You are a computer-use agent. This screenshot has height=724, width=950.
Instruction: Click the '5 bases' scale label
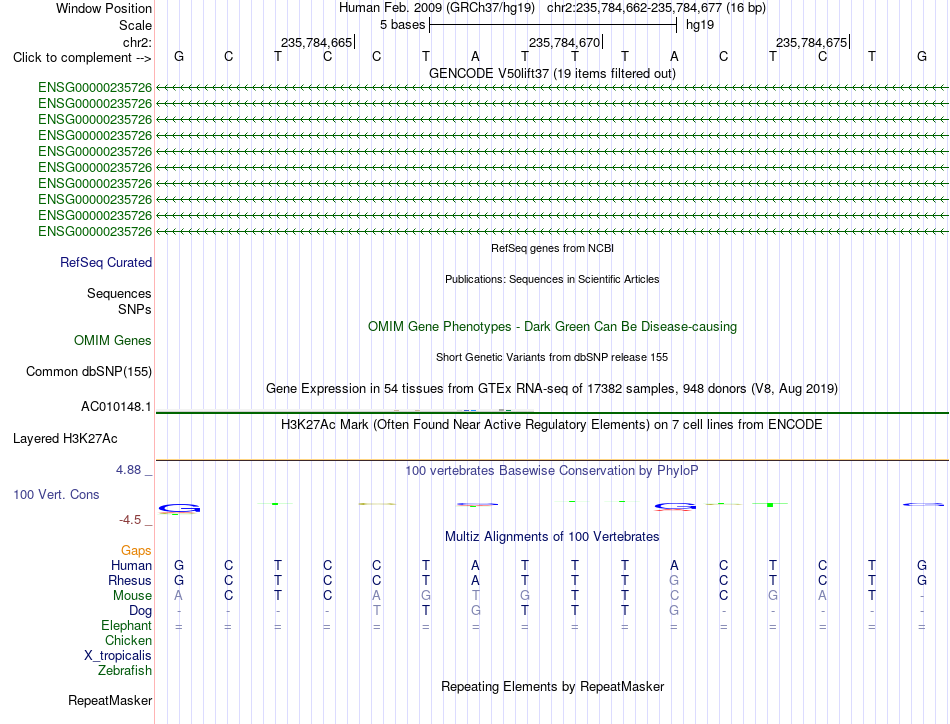point(402,25)
